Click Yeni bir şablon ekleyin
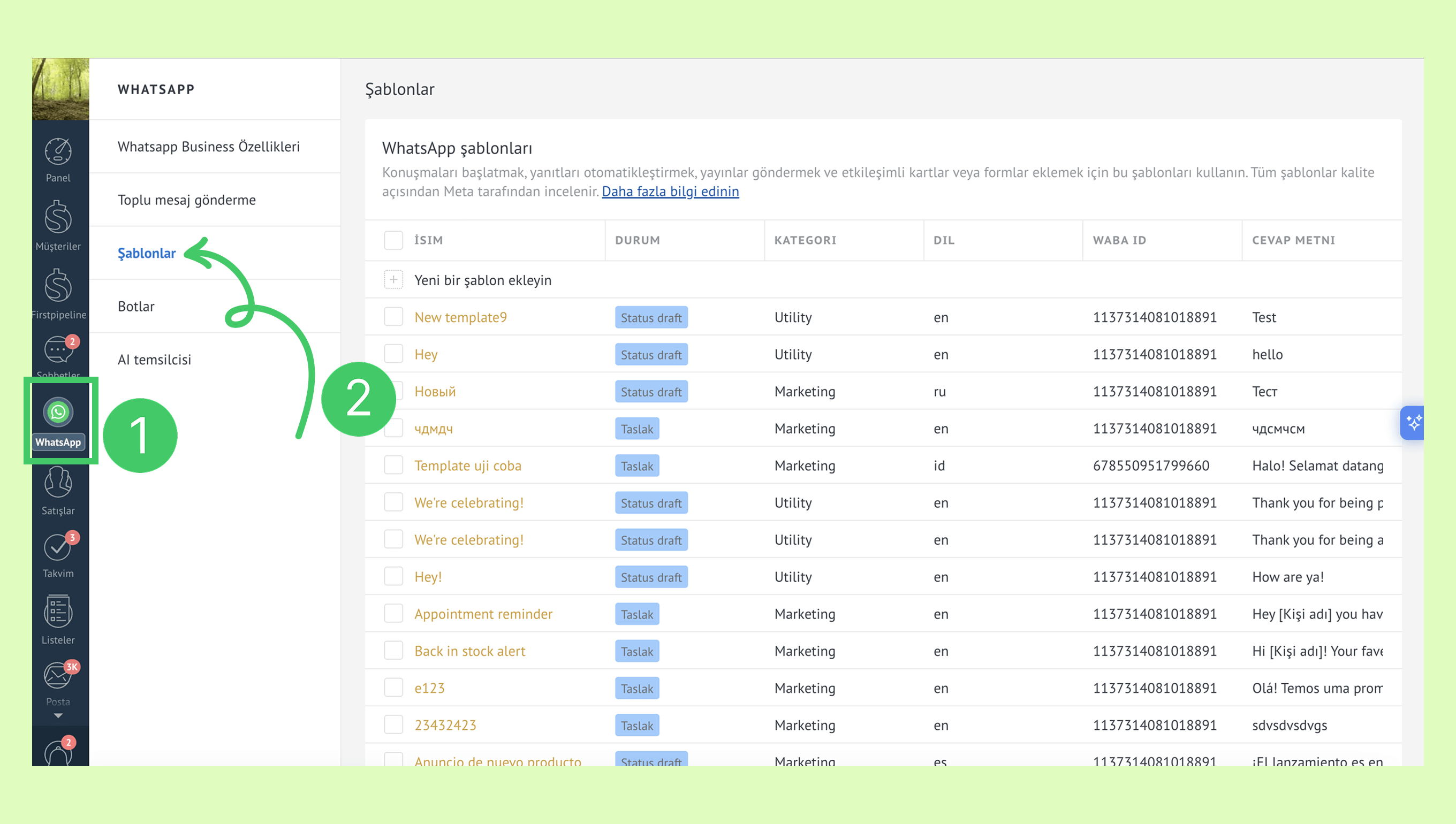 (x=483, y=280)
